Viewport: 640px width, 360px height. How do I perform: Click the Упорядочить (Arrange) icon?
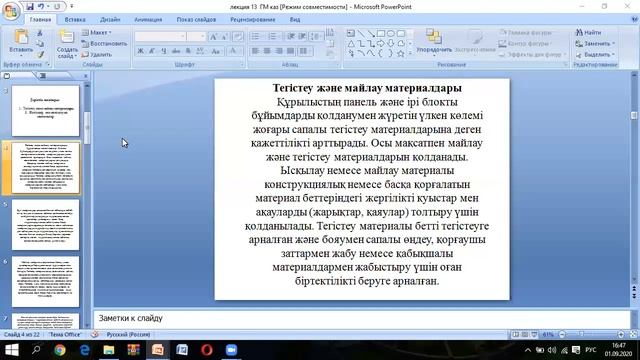pos(433,36)
